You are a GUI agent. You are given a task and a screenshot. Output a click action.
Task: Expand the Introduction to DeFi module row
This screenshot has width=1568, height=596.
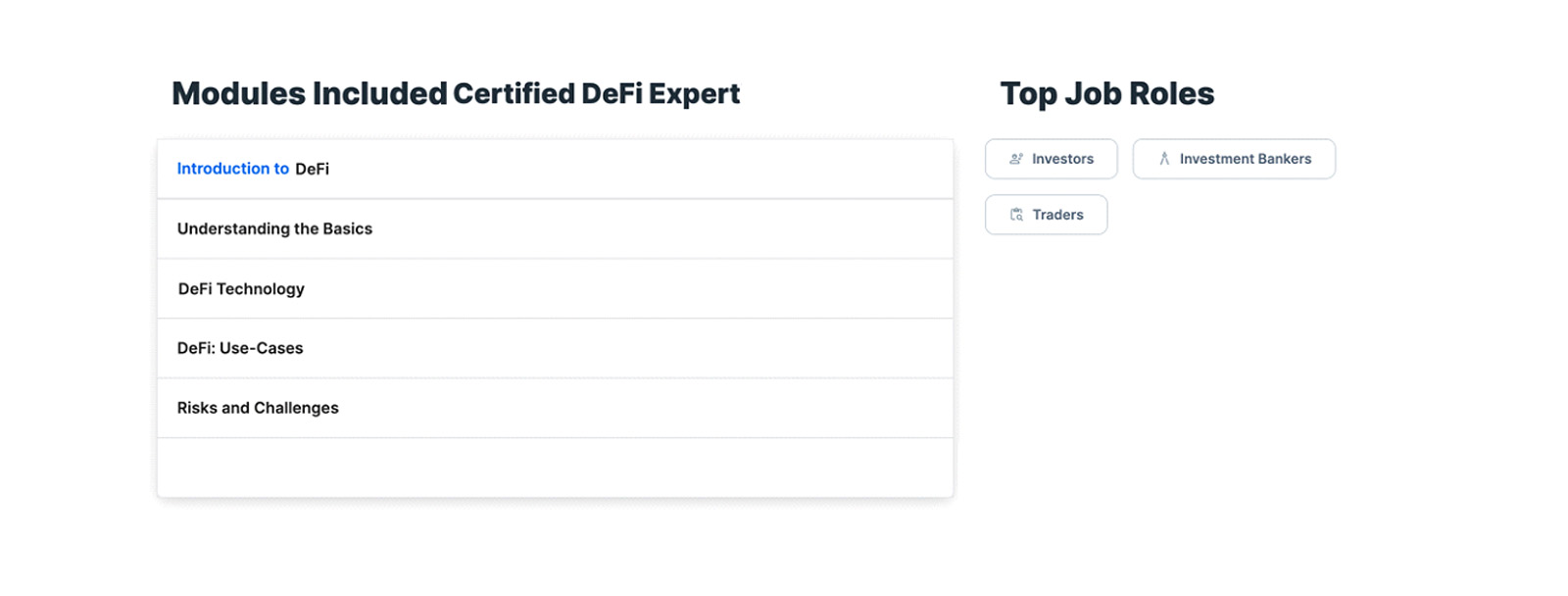tap(555, 169)
